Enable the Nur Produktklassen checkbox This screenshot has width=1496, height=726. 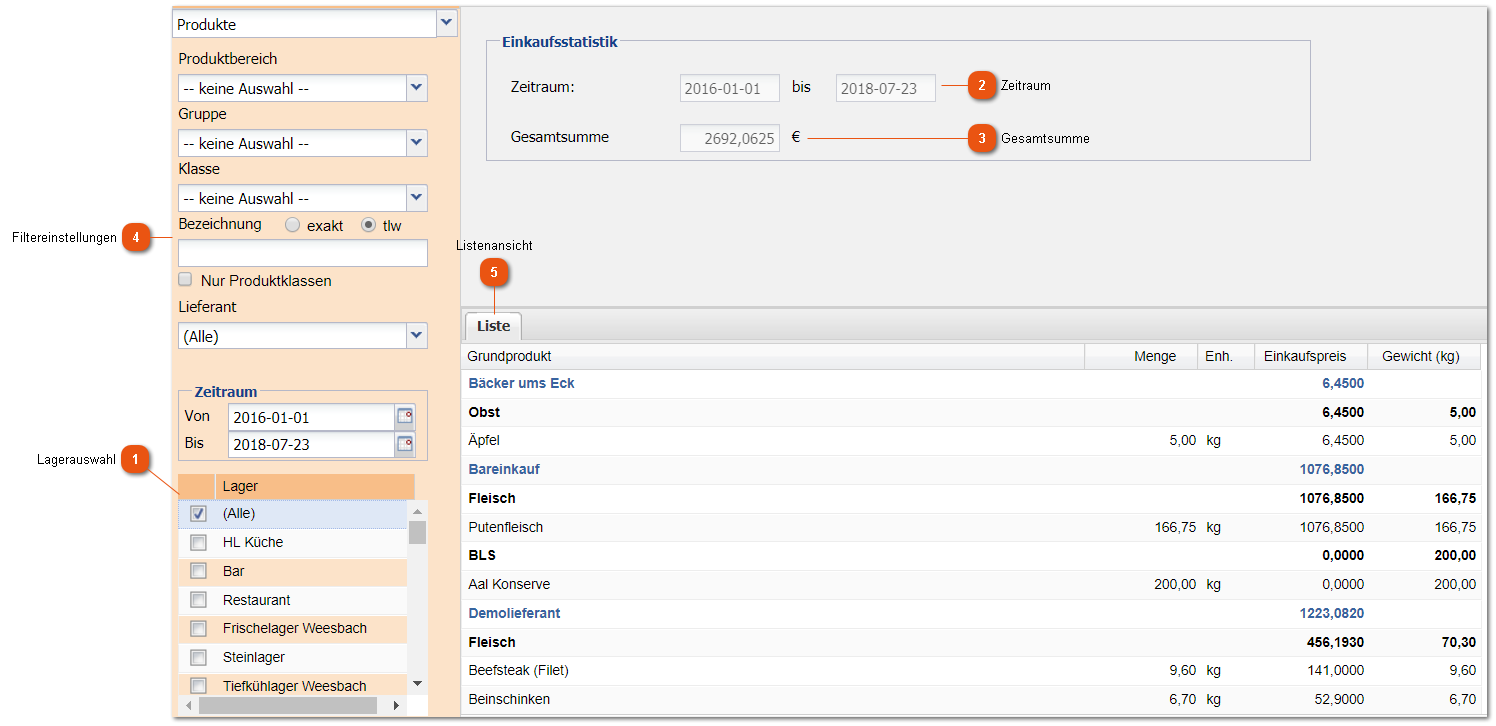(x=185, y=280)
